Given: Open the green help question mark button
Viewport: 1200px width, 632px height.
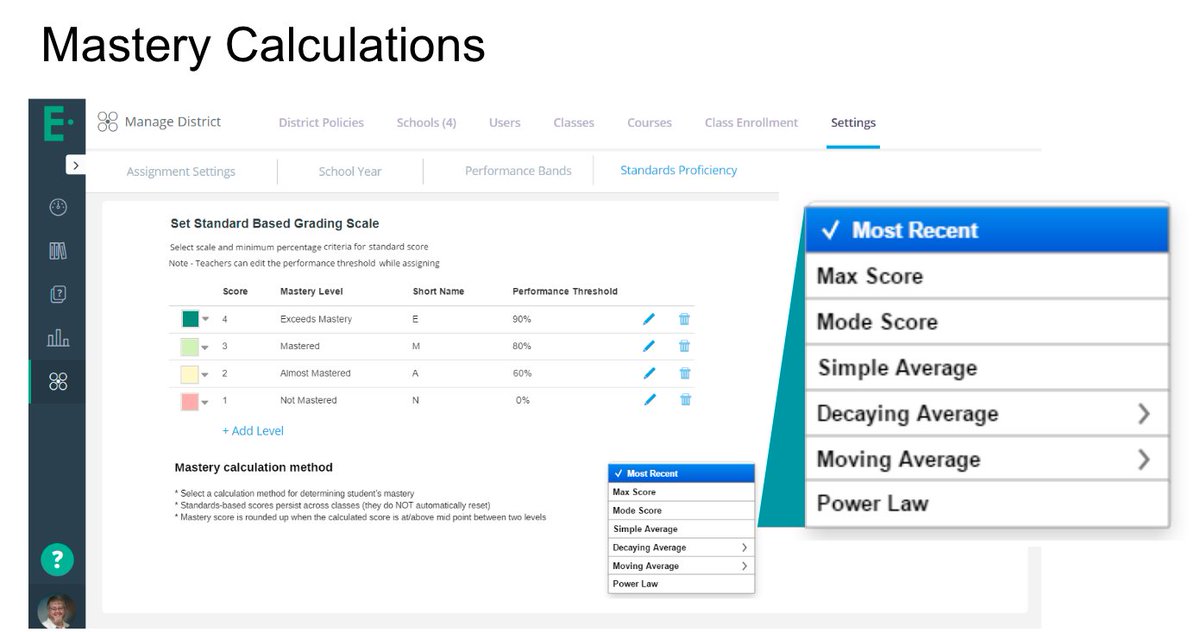Looking at the screenshot, I should [57, 560].
